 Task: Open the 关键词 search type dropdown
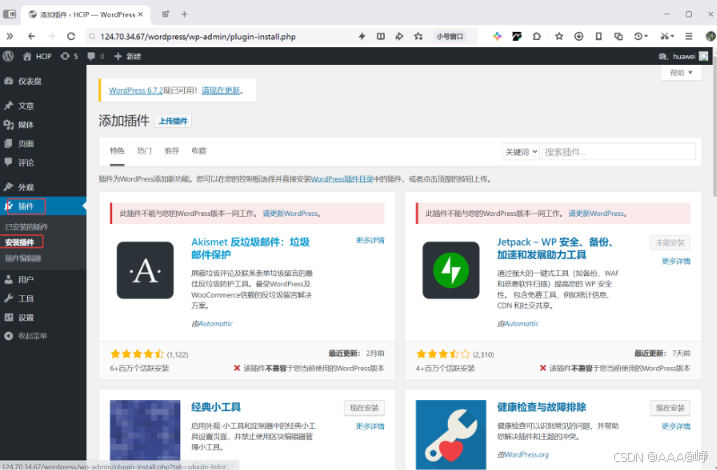521,152
